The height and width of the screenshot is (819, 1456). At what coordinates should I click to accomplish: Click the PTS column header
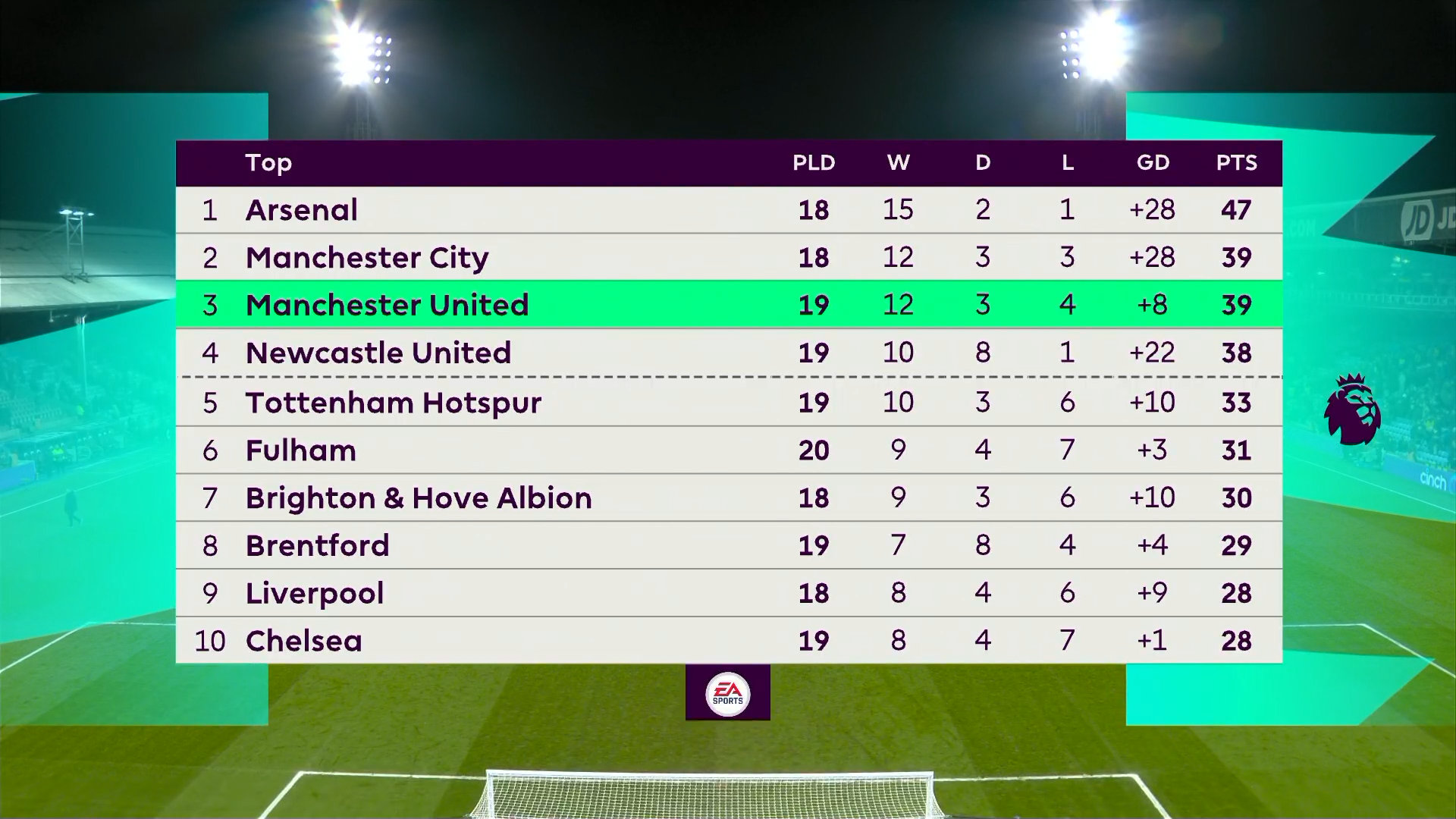click(1236, 163)
